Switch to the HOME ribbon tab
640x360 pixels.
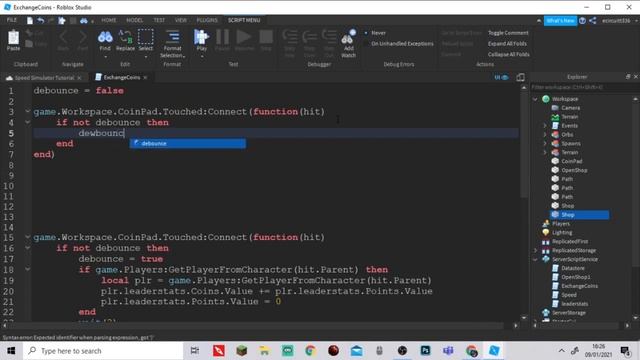pyautogui.click(x=109, y=20)
